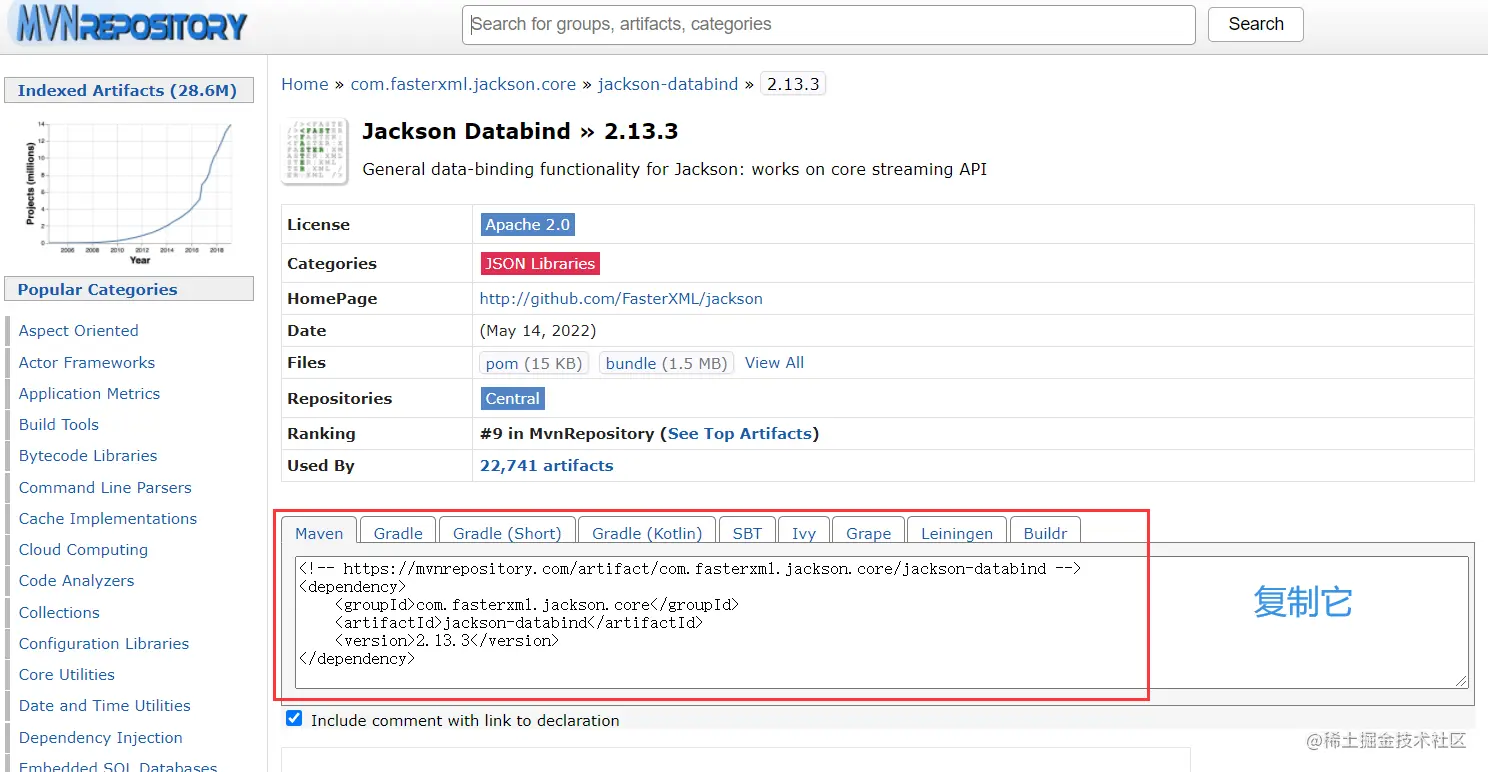The height and width of the screenshot is (772, 1488).
Task: Switch to the Gradle tab
Action: click(398, 533)
